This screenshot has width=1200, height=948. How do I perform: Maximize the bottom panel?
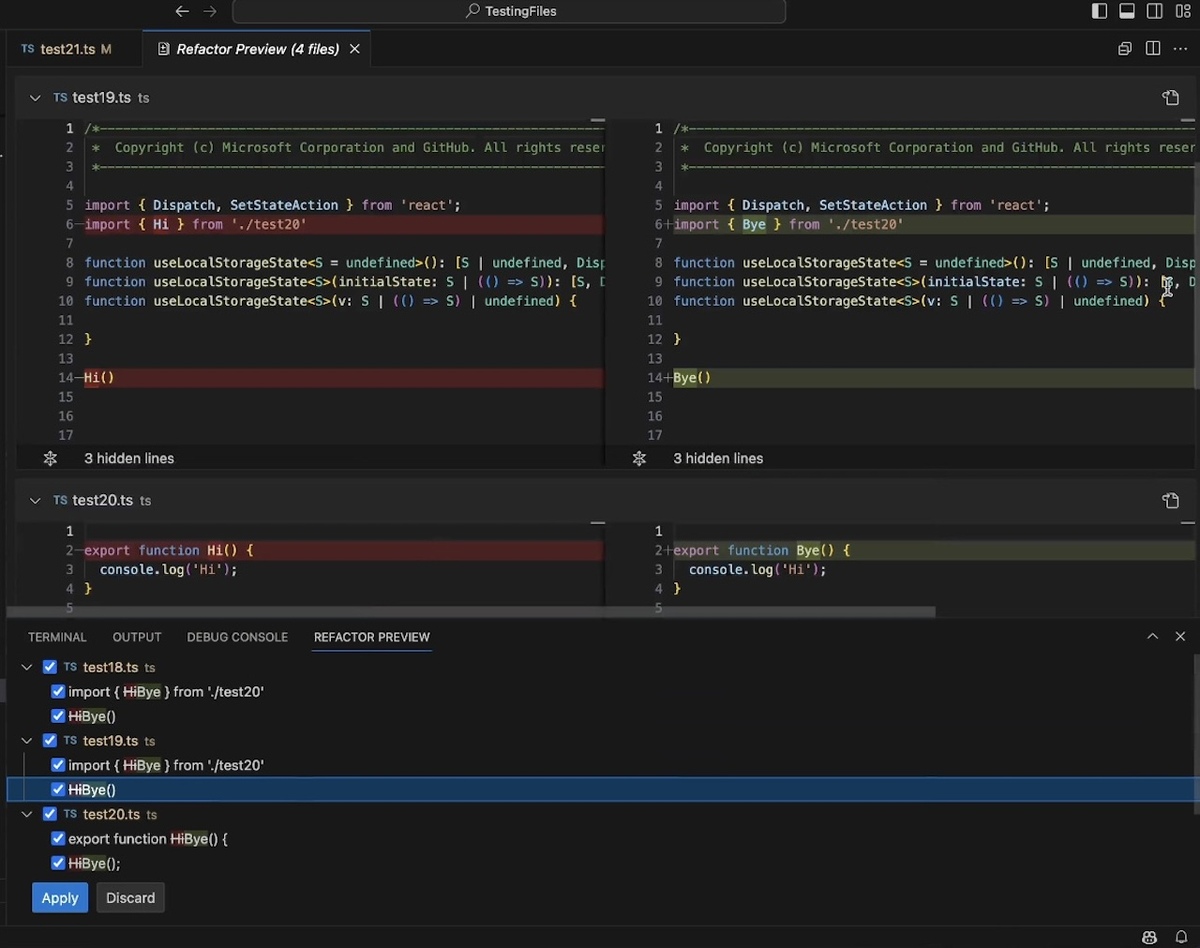(x=1153, y=636)
